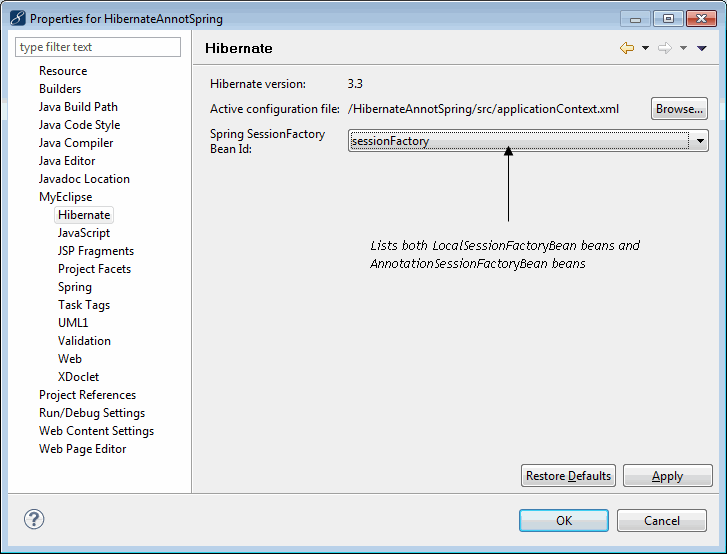Image resolution: width=727 pixels, height=554 pixels.
Task: Click the Browse... button
Action: (679, 109)
